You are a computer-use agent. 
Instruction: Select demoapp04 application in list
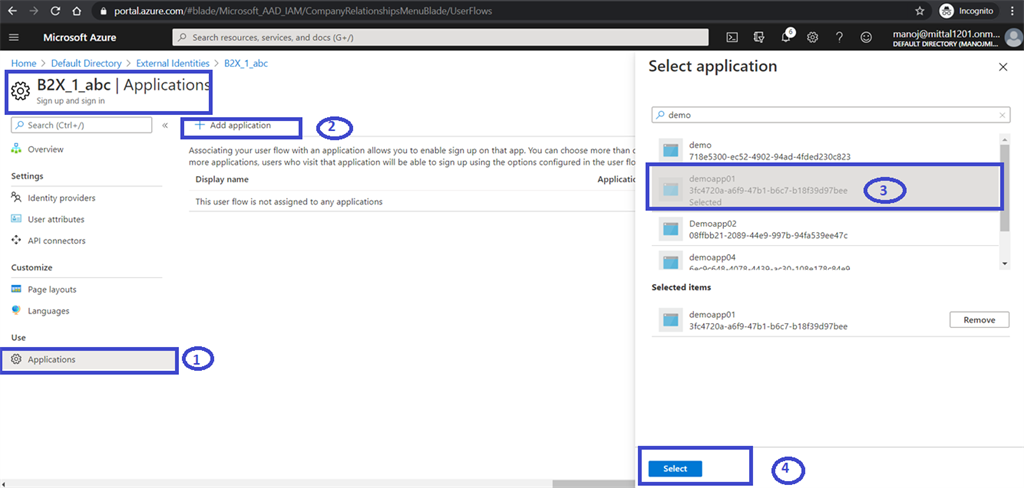pyautogui.click(x=825, y=261)
